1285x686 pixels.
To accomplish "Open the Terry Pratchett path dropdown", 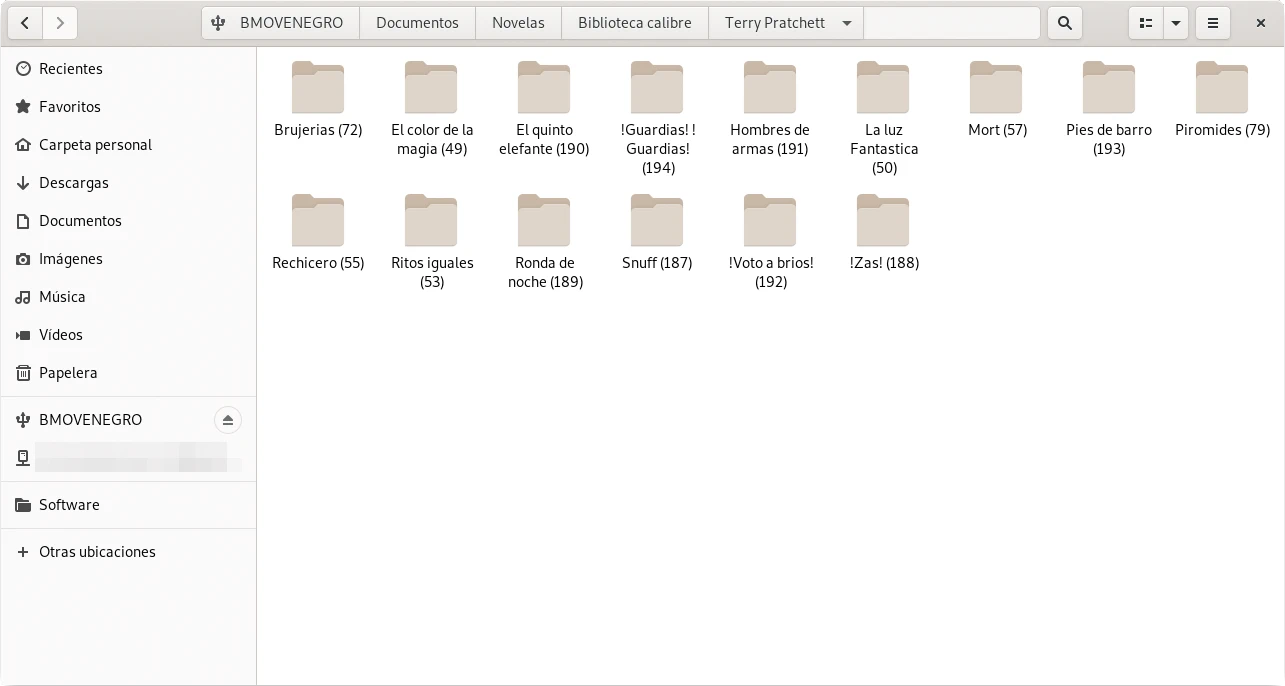I will tap(847, 23).
